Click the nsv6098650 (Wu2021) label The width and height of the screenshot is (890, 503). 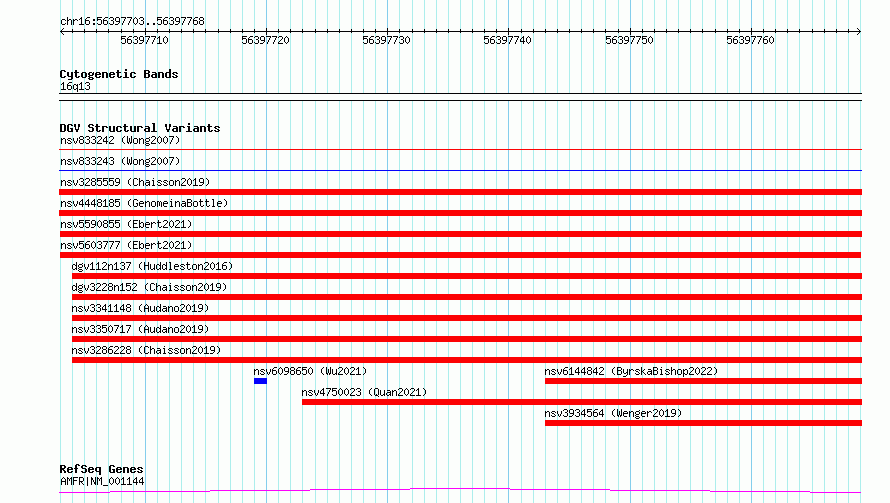(x=310, y=371)
